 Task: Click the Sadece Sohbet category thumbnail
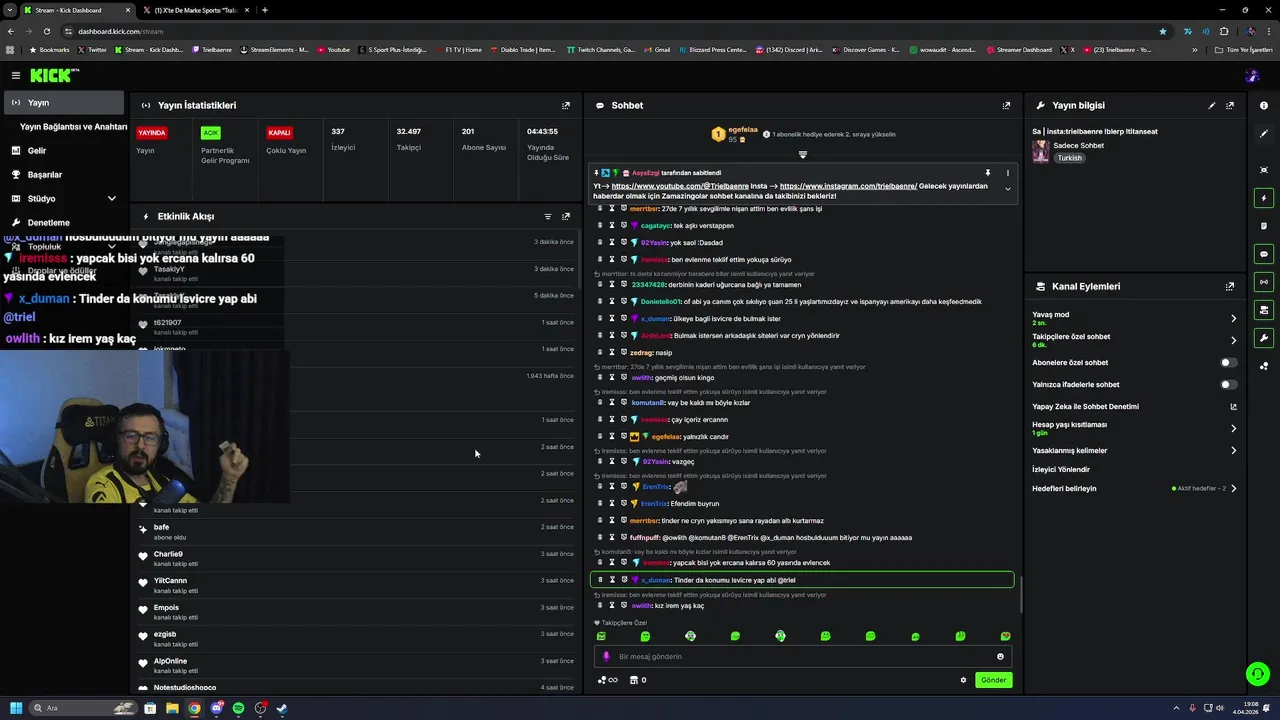click(1040, 151)
